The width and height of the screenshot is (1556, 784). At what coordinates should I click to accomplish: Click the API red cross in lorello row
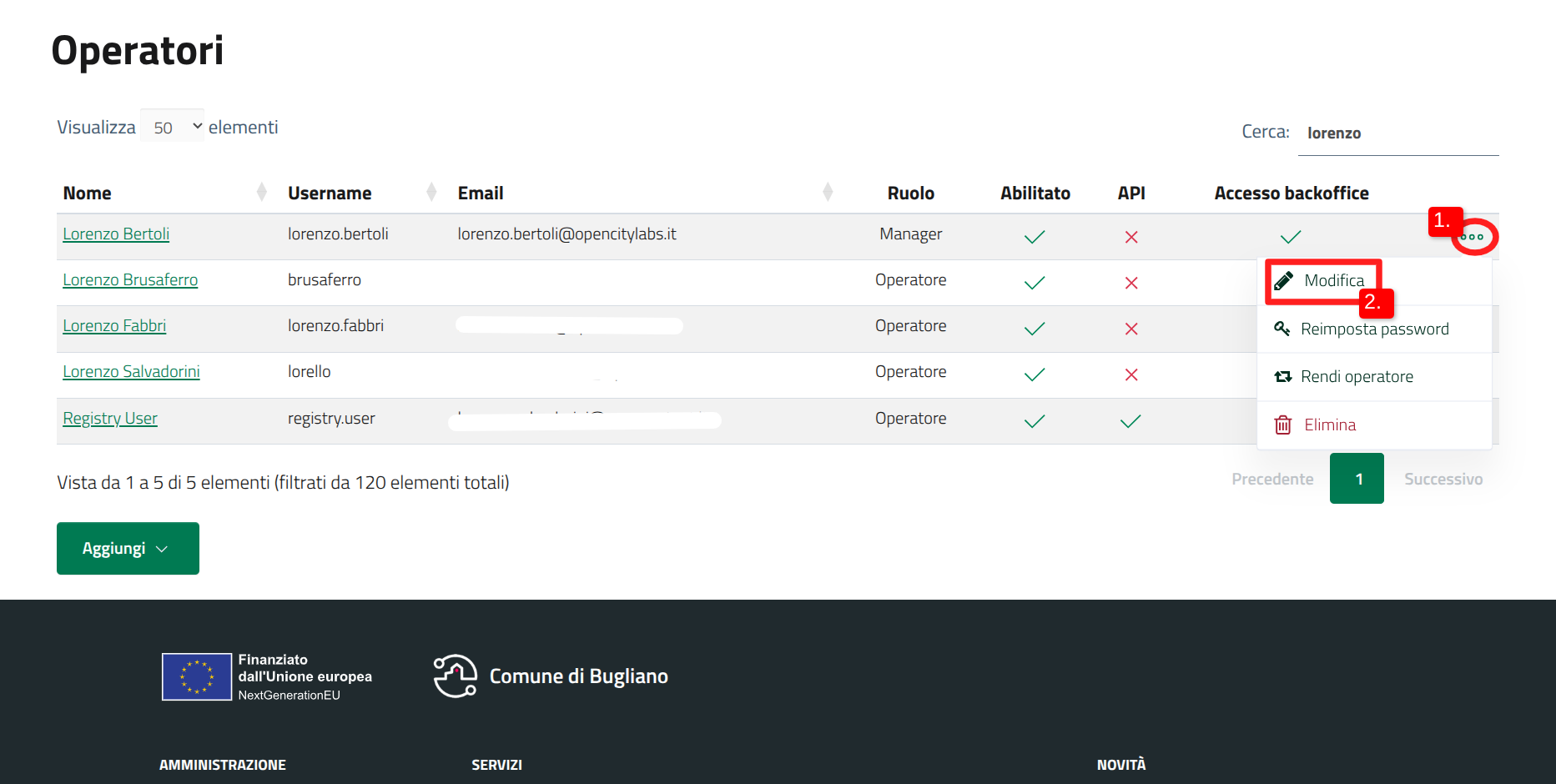click(1131, 374)
